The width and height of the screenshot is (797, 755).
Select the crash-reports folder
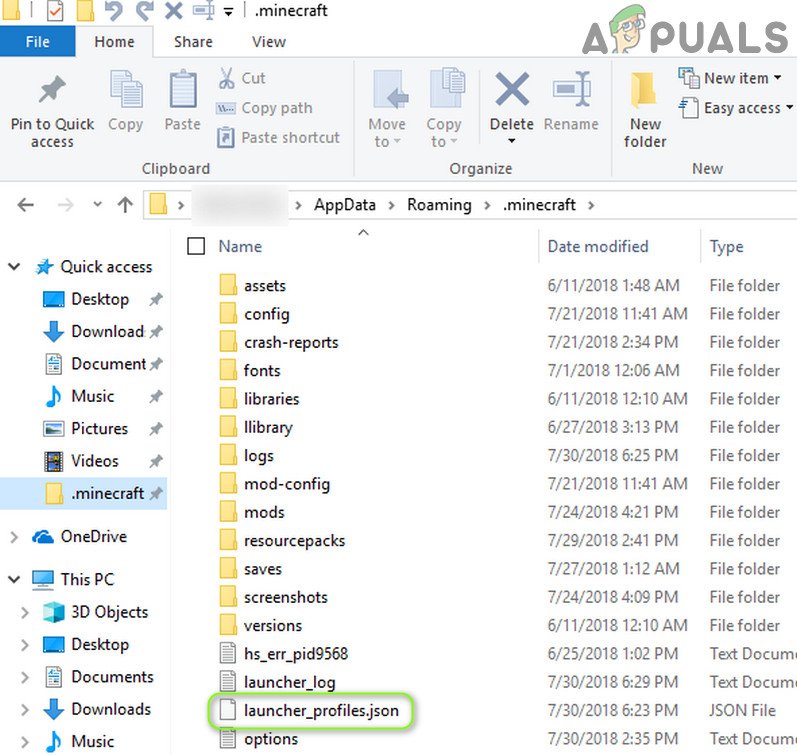291,342
